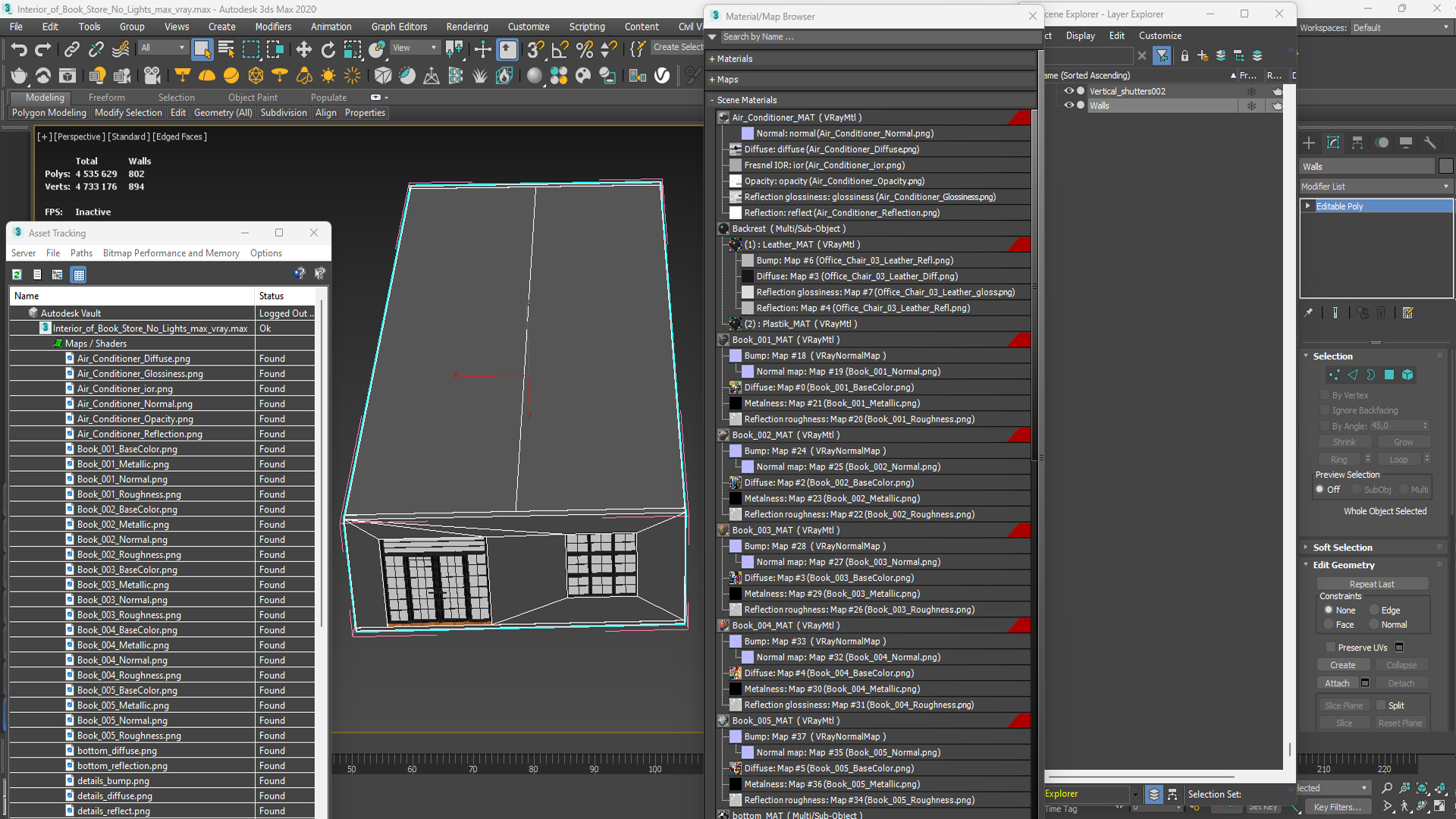
Task: Toggle the Percent Snap icon
Action: tap(584, 50)
